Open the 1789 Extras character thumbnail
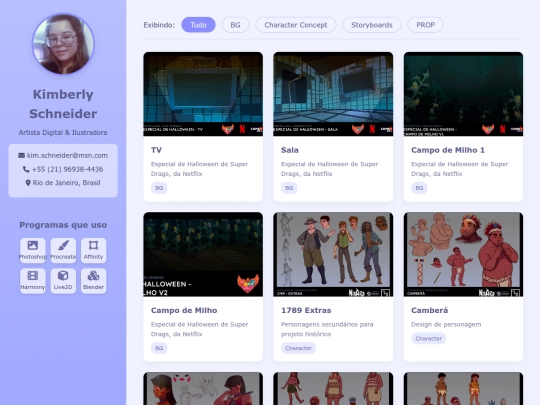540x405 pixels. (x=333, y=254)
